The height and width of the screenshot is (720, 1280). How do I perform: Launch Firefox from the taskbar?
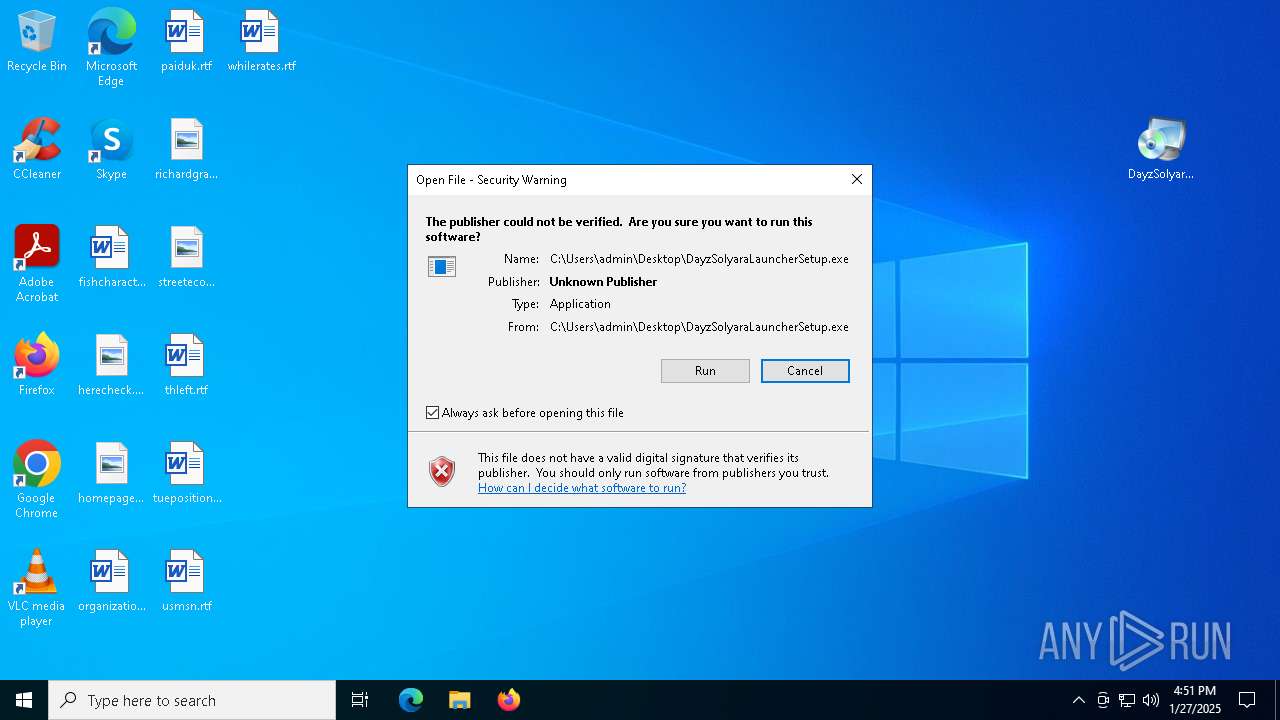(509, 700)
